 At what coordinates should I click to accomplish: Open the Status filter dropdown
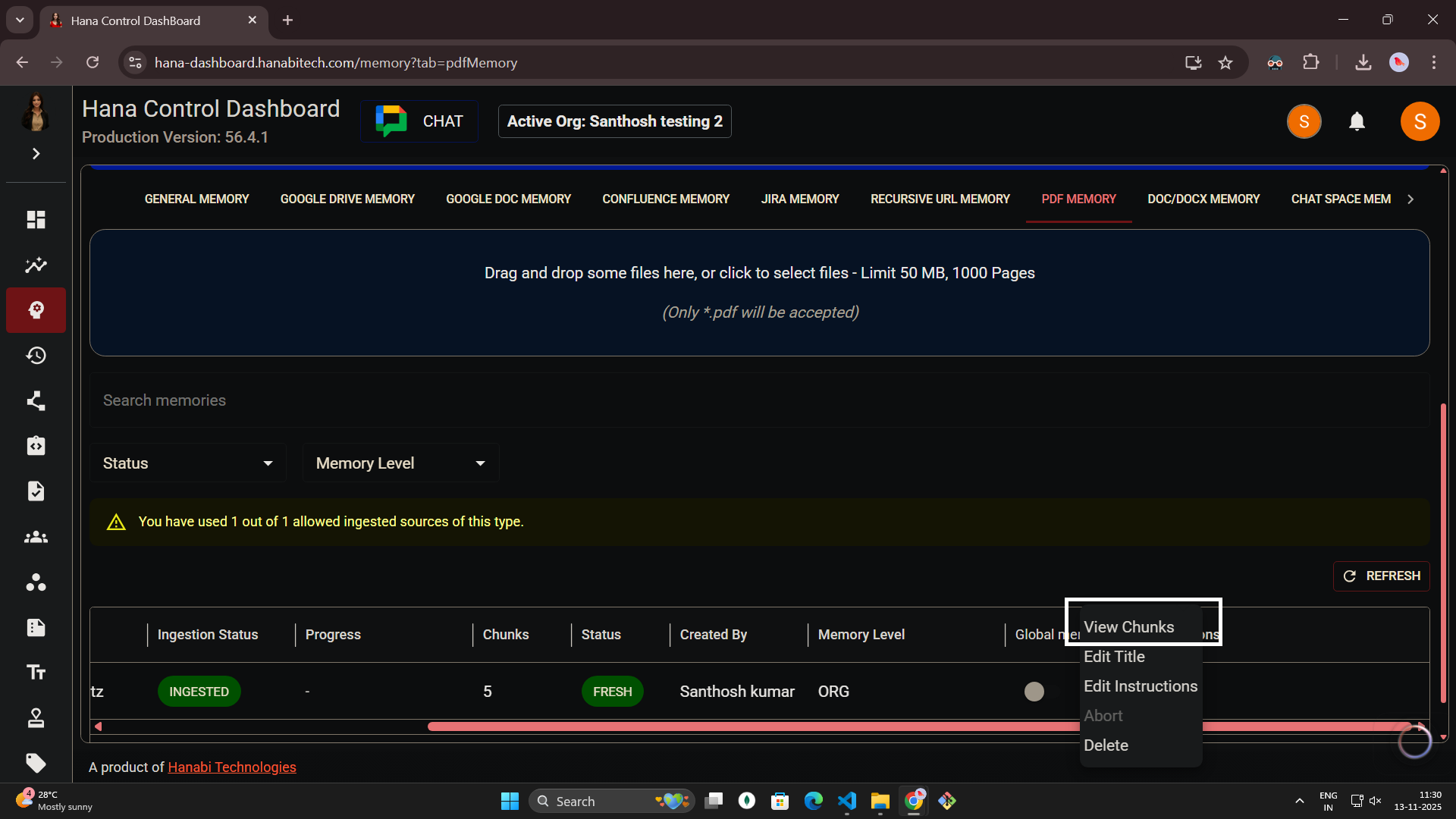187,463
